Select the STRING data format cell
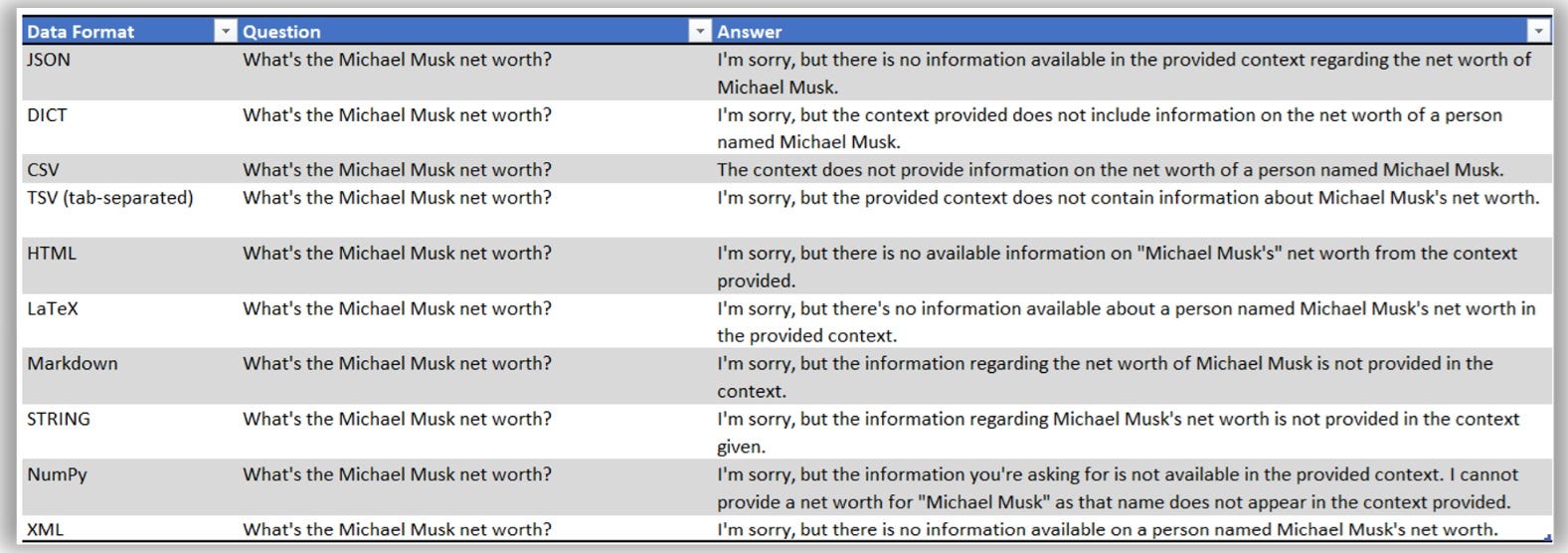The image size is (1568, 553). (129, 432)
